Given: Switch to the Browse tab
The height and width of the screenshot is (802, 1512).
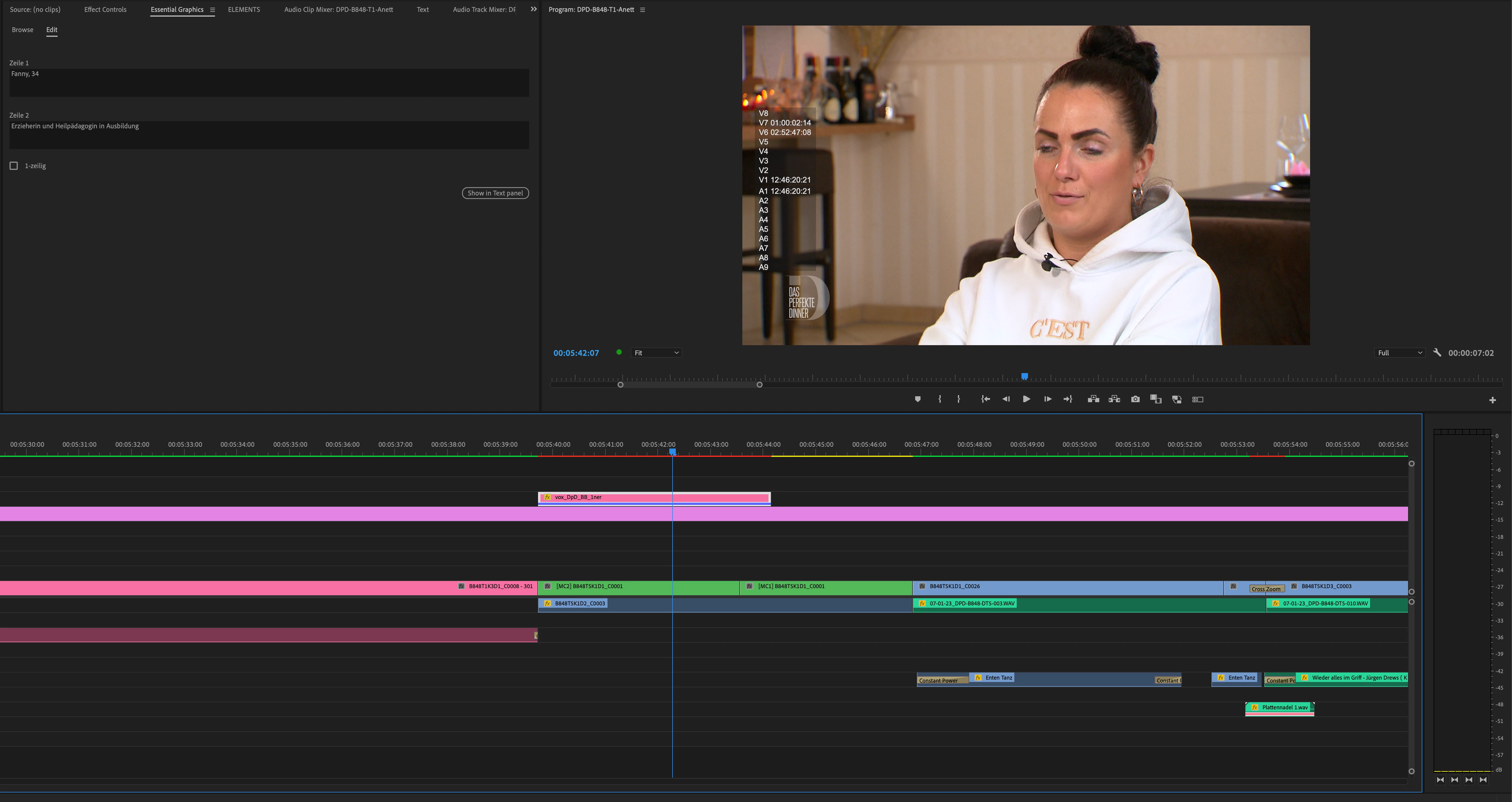Looking at the screenshot, I should pos(22,30).
